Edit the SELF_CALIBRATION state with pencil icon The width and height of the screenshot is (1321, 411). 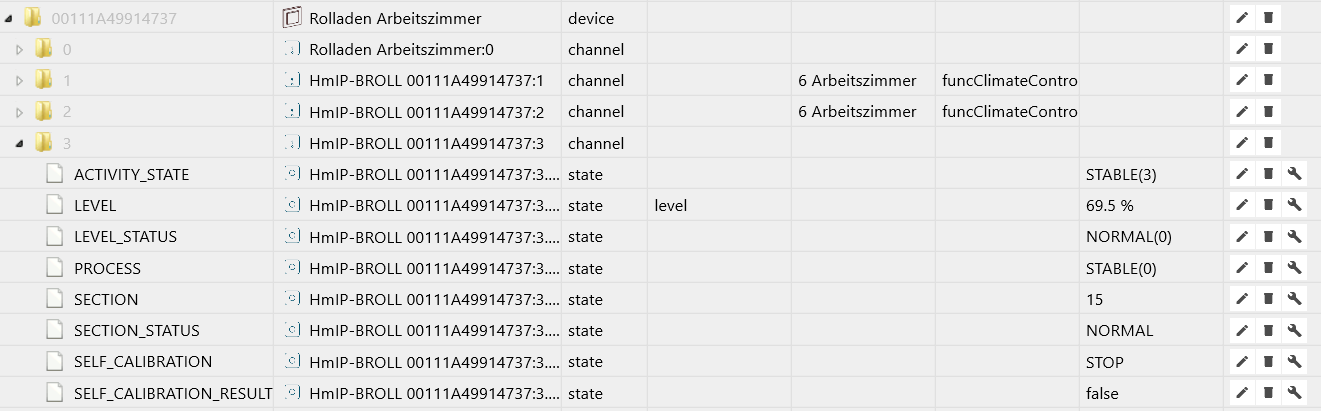pos(1242,362)
